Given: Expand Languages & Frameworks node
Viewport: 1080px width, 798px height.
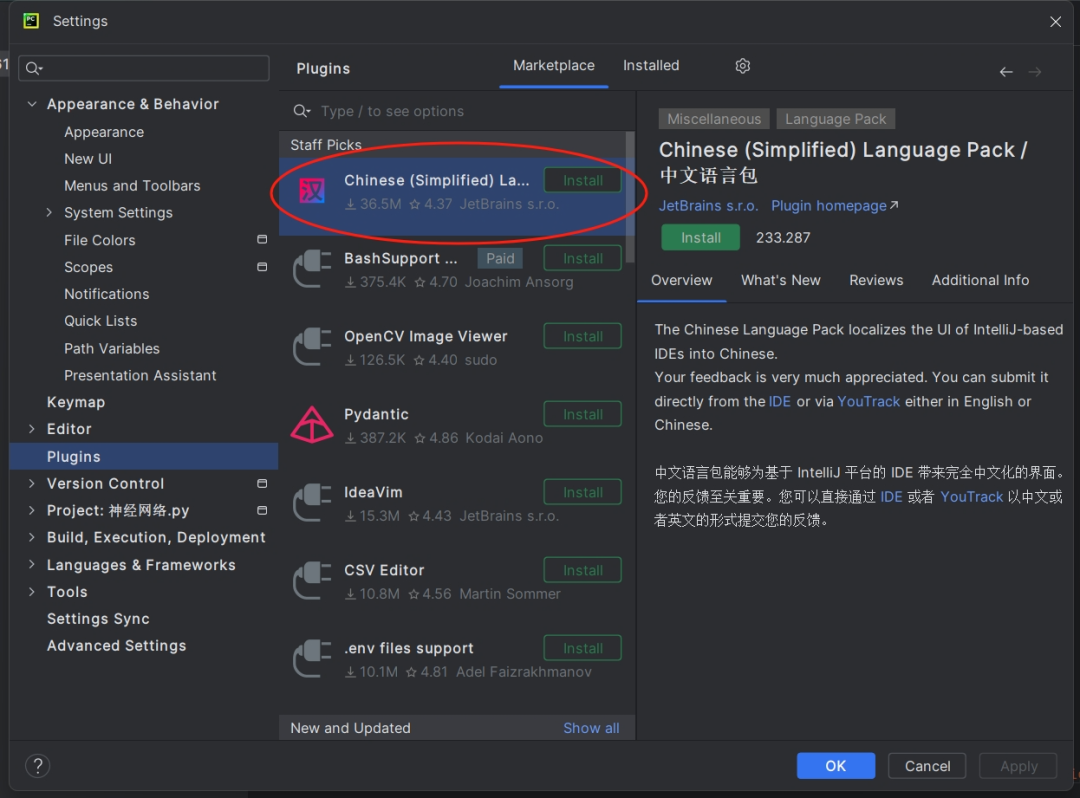Looking at the screenshot, I should click(32, 565).
